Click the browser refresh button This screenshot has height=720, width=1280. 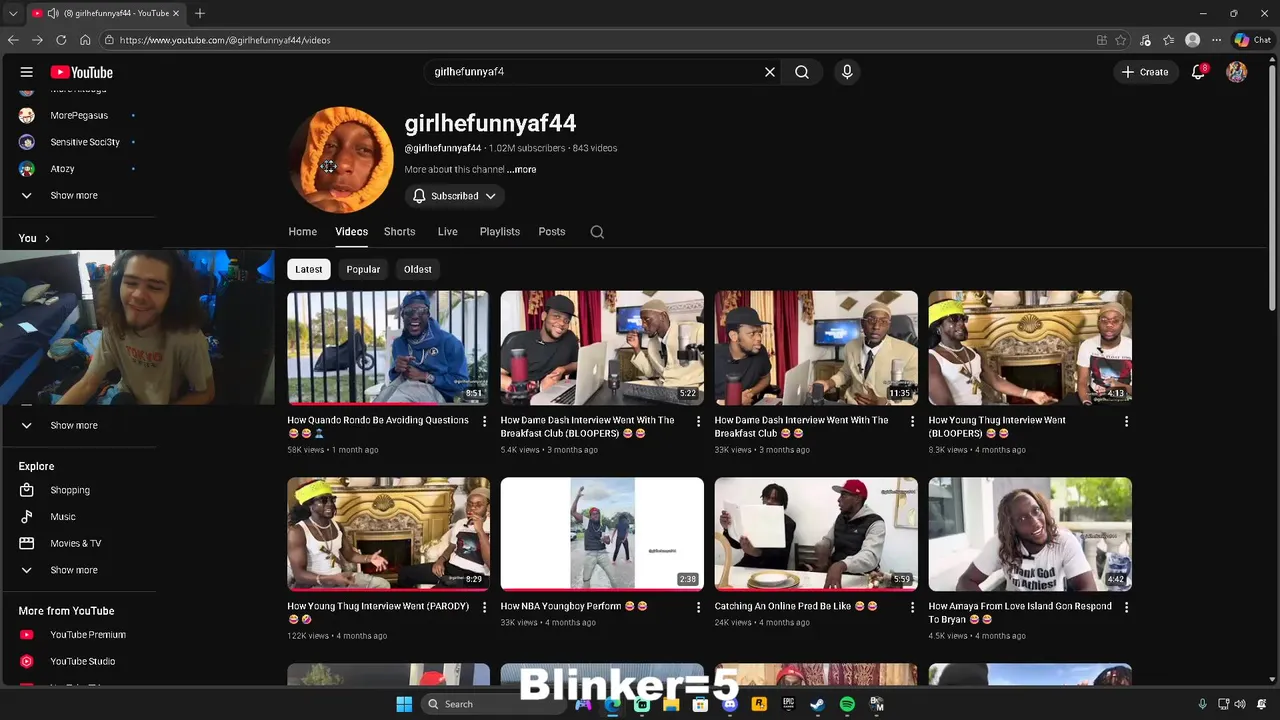pyautogui.click(x=61, y=40)
